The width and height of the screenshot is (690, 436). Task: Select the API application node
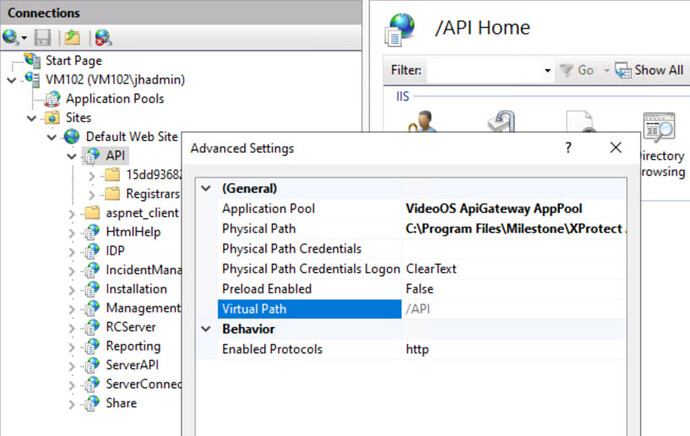click(115, 155)
